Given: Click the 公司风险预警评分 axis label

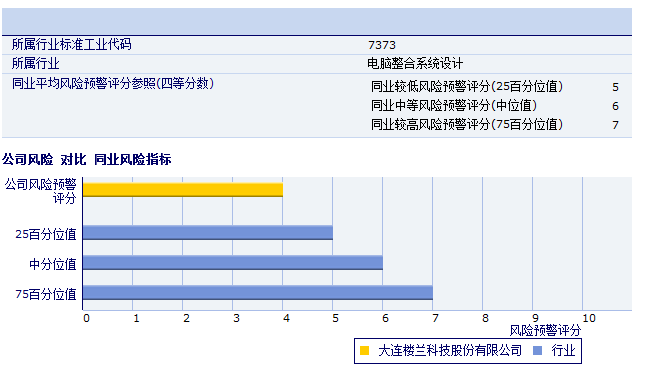Looking at the screenshot, I should 41,191.
